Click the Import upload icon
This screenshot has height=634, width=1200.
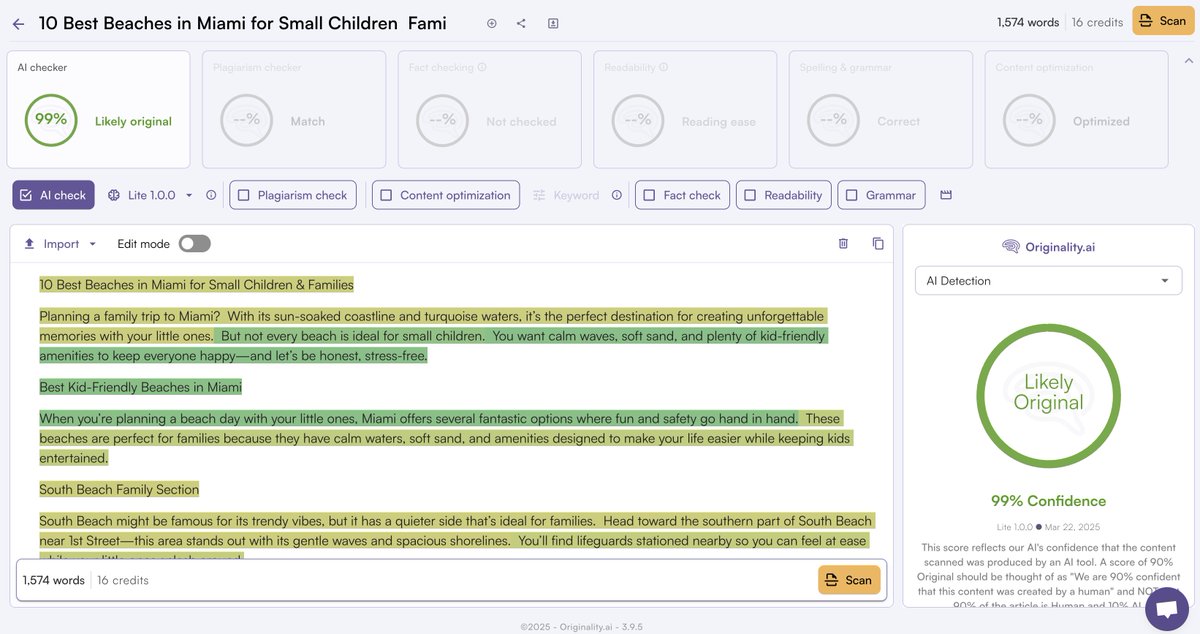point(29,244)
